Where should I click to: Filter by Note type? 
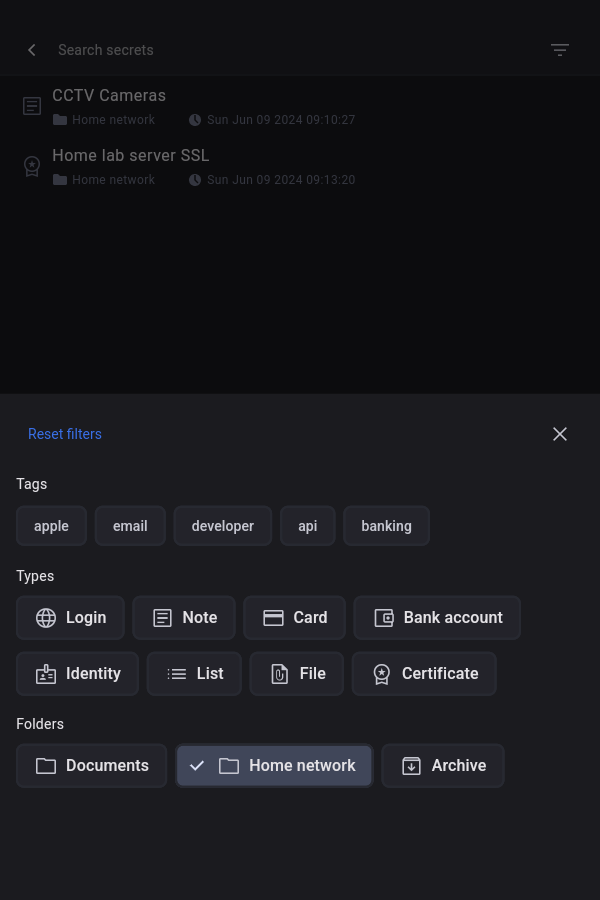click(x=184, y=618)
